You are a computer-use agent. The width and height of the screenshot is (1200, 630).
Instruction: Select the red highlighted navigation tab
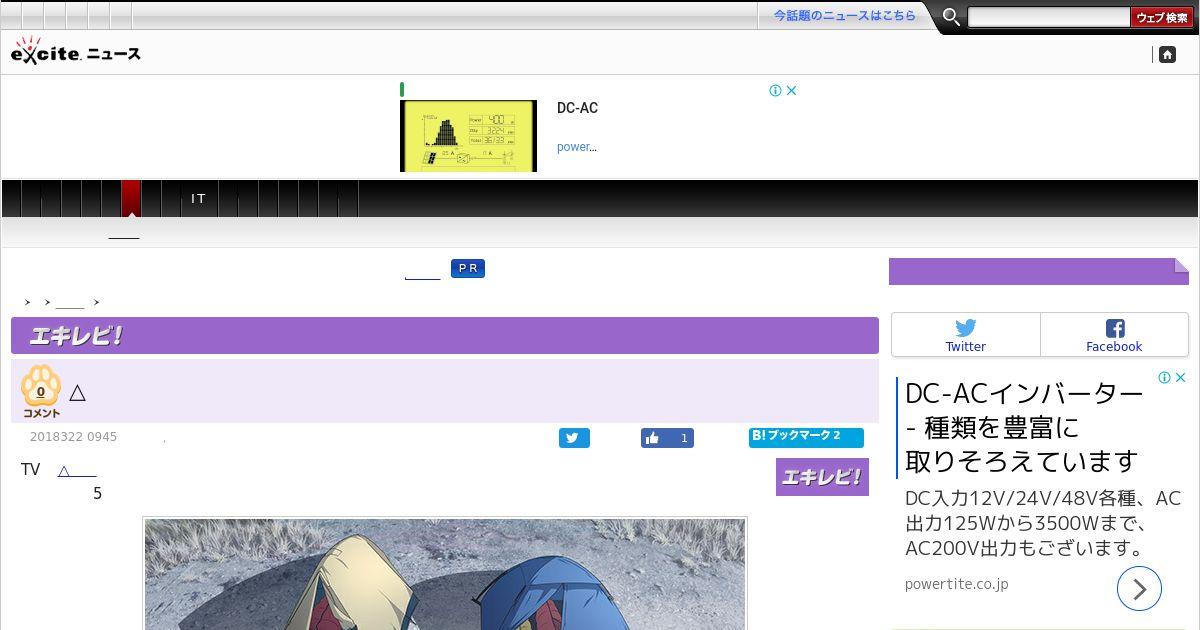131,198
